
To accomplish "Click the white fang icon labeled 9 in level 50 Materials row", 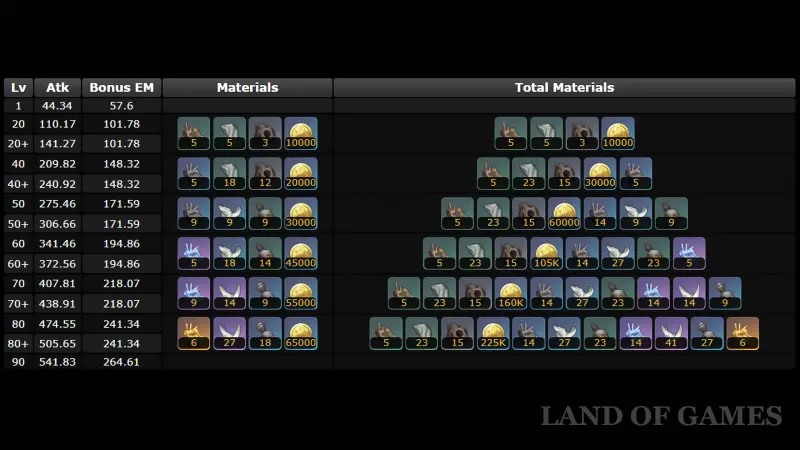I will tap(229, 213).
